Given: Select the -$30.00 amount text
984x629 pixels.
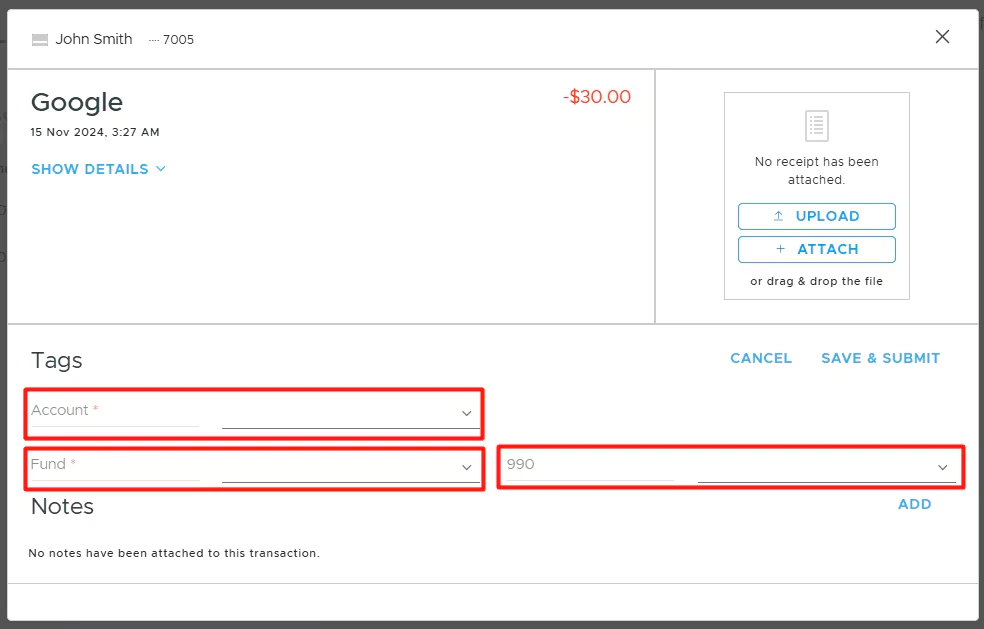Looking at the screenshot, I should tap(597, 97).
